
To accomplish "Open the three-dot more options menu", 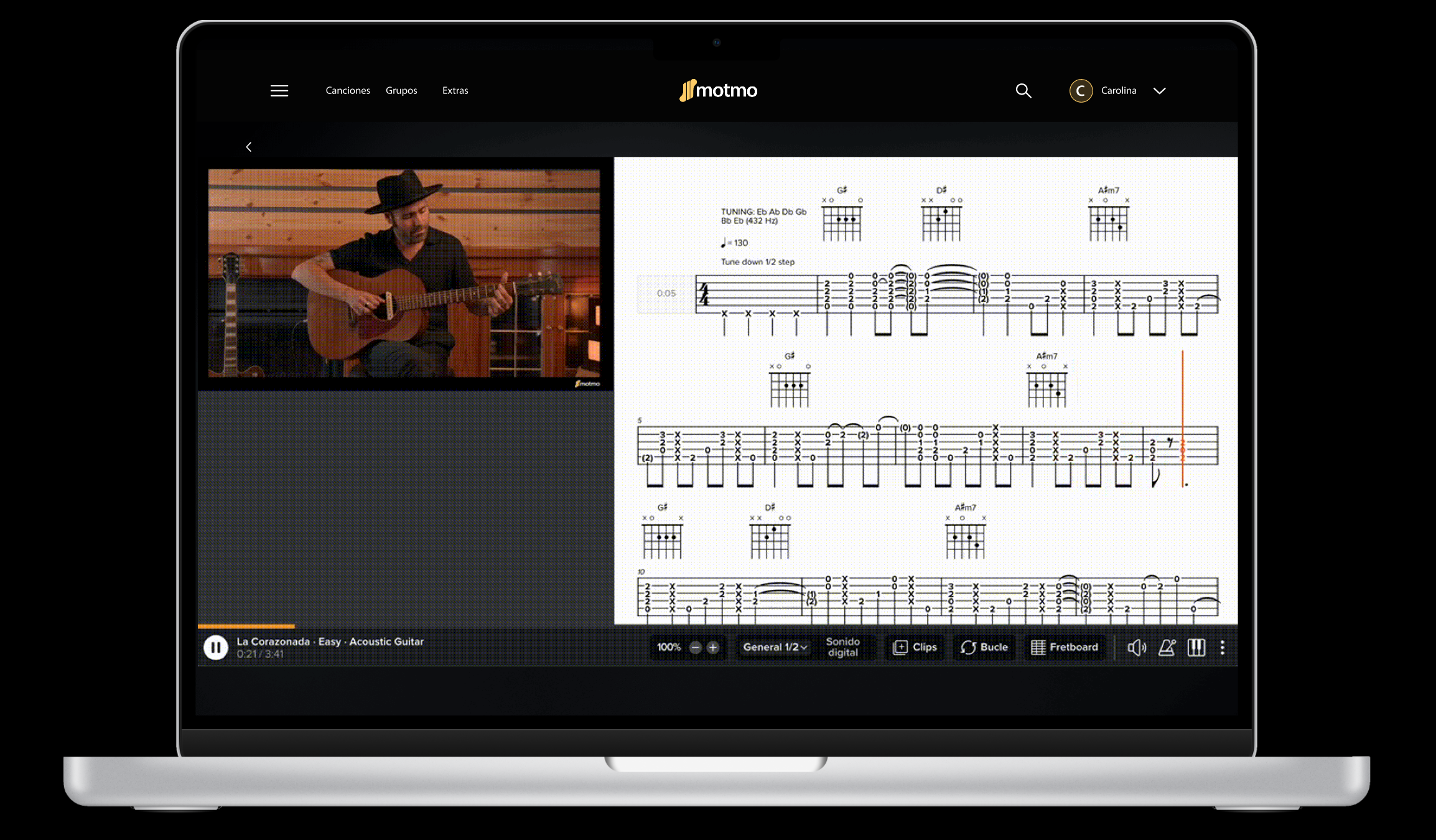I will pyautogui.click(x=1223, y=648).
